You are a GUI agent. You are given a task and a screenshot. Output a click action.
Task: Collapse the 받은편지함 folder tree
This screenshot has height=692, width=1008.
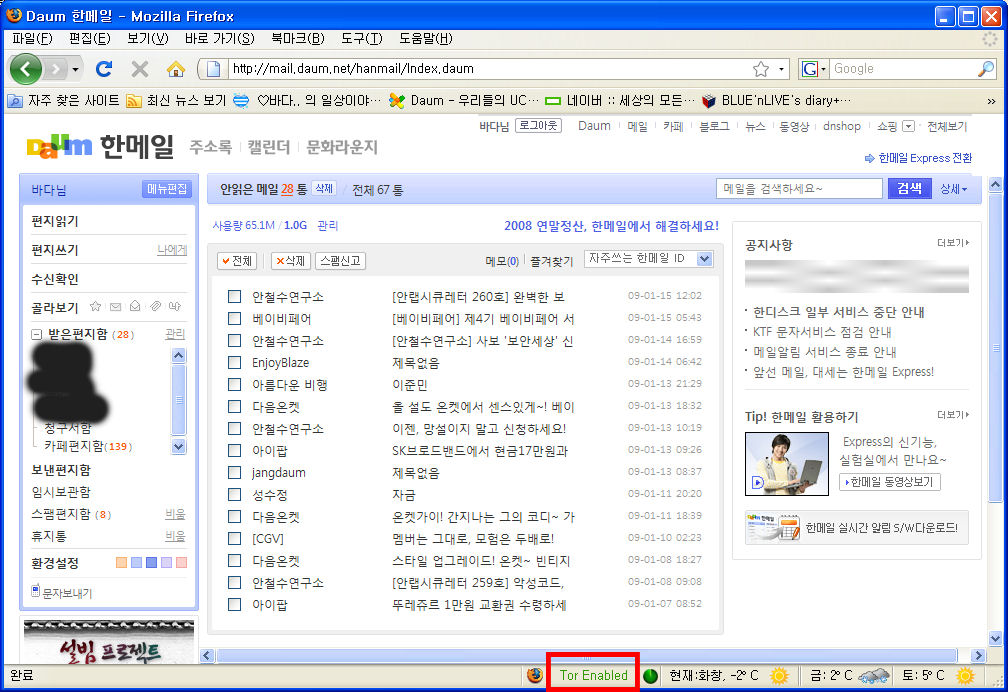pyautogui.click(x=37, y=334)
